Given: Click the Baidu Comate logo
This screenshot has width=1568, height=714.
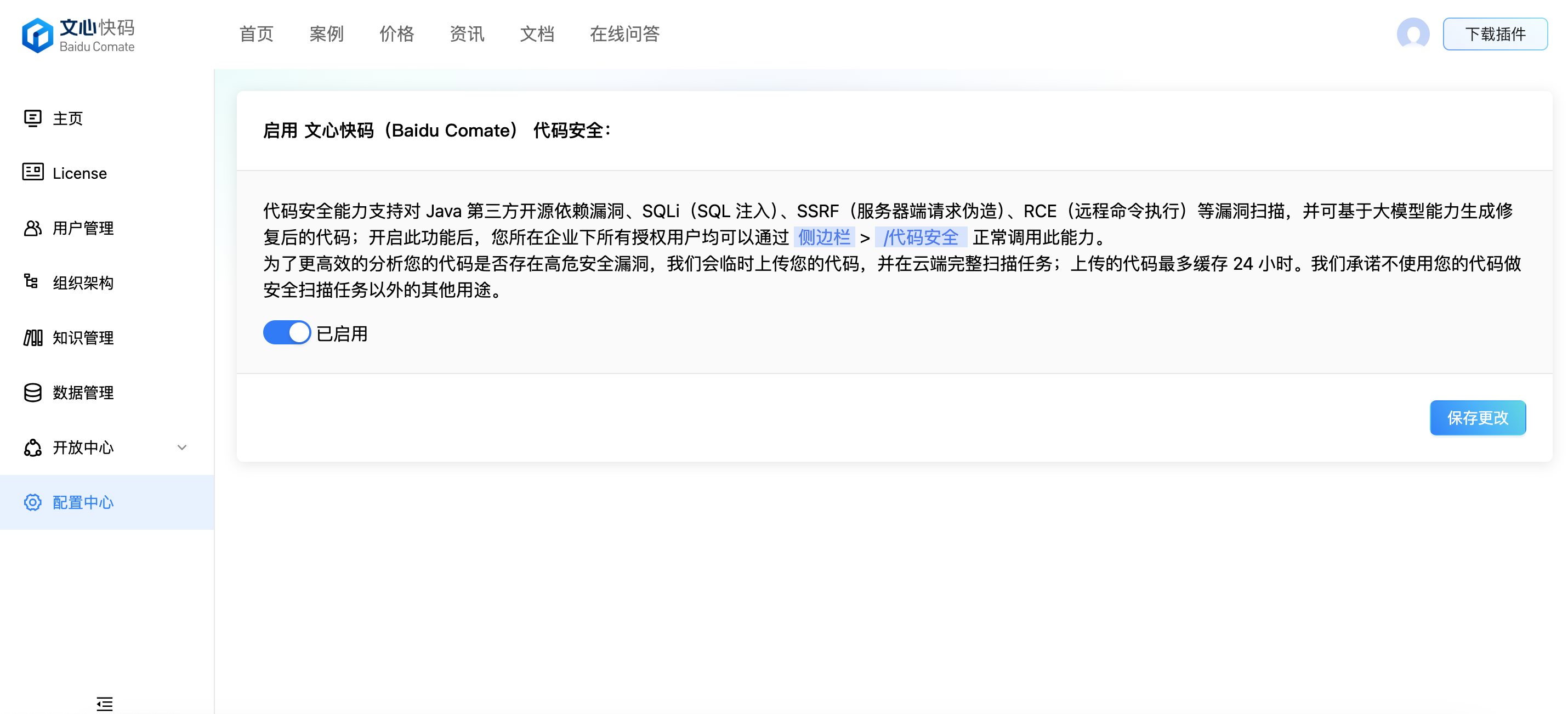Looking at the screenshot, I should [x=78, y=35].
